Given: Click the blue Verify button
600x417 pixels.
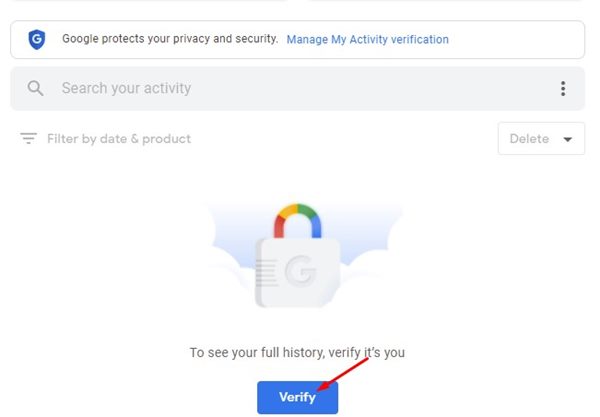Looking at the screenshot, I should [x=297, y=397].
